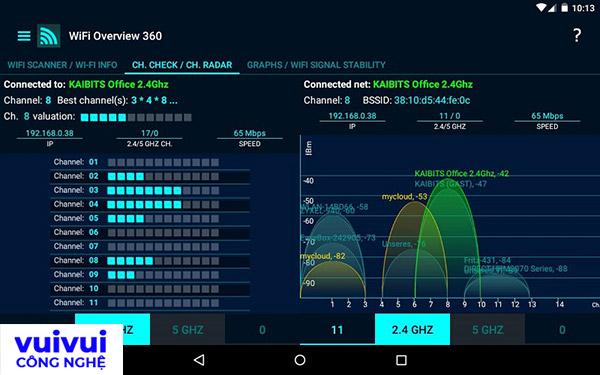600x375 pixels.
Task: Tap the 11 networks count button
Action: 337,329
